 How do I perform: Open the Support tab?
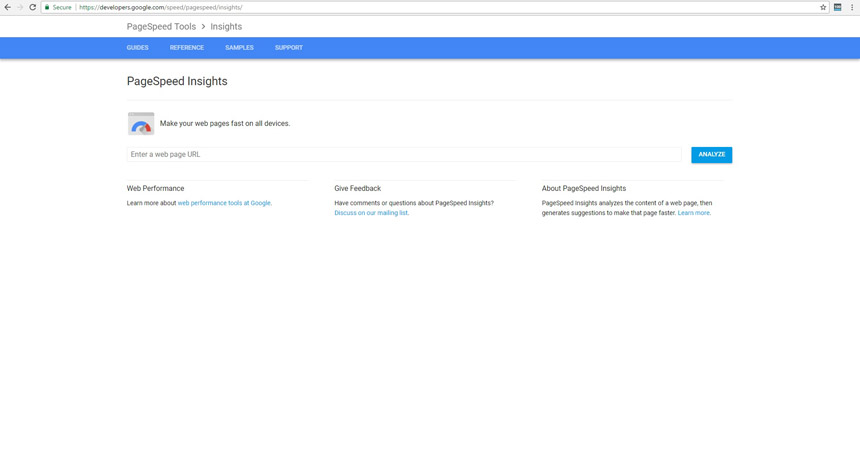click(289, 48)
